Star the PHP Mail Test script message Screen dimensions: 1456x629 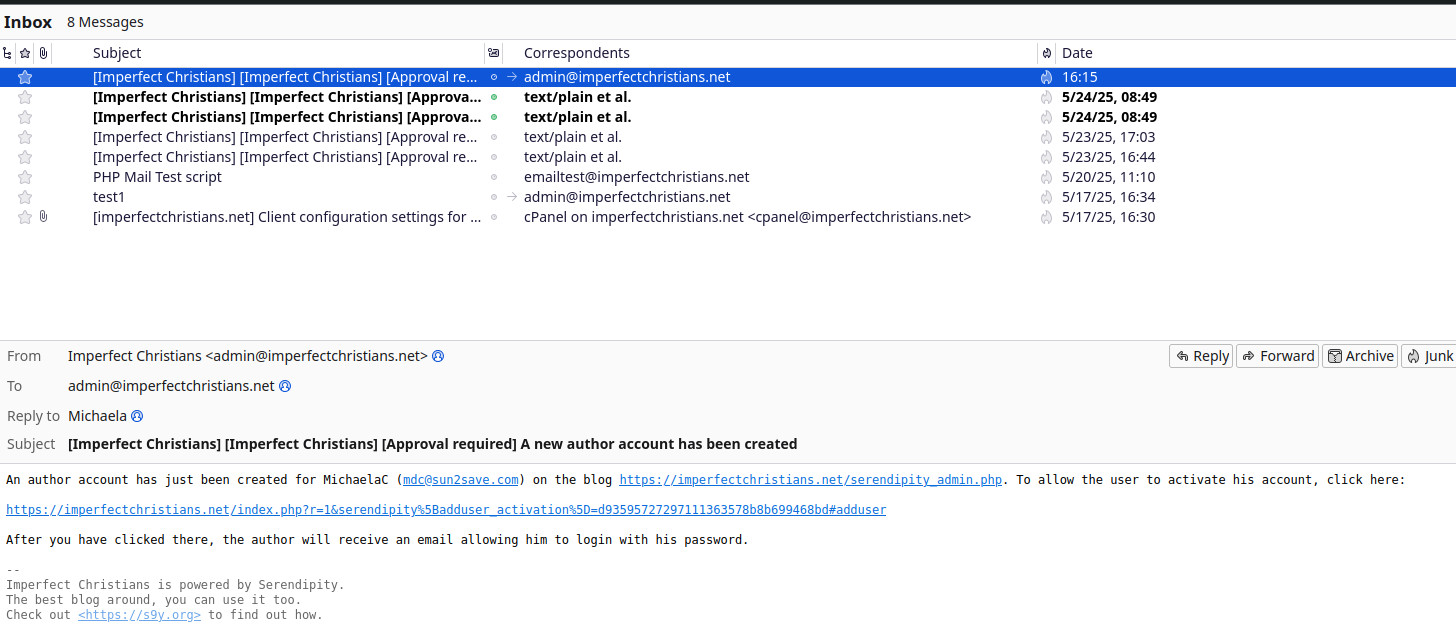tap(24, 177)
